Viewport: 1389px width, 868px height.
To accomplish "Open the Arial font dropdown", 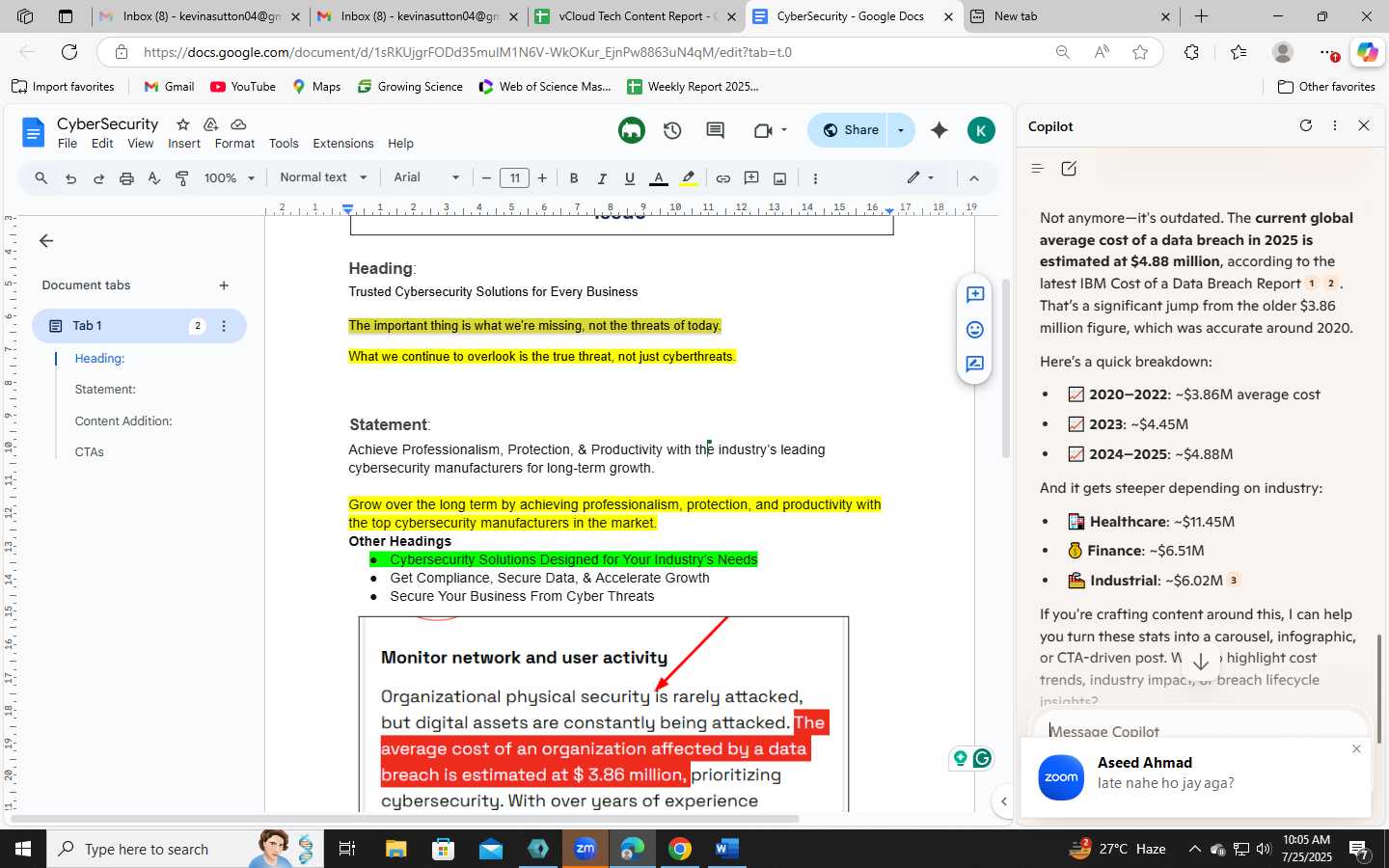I will coord(426,177).
